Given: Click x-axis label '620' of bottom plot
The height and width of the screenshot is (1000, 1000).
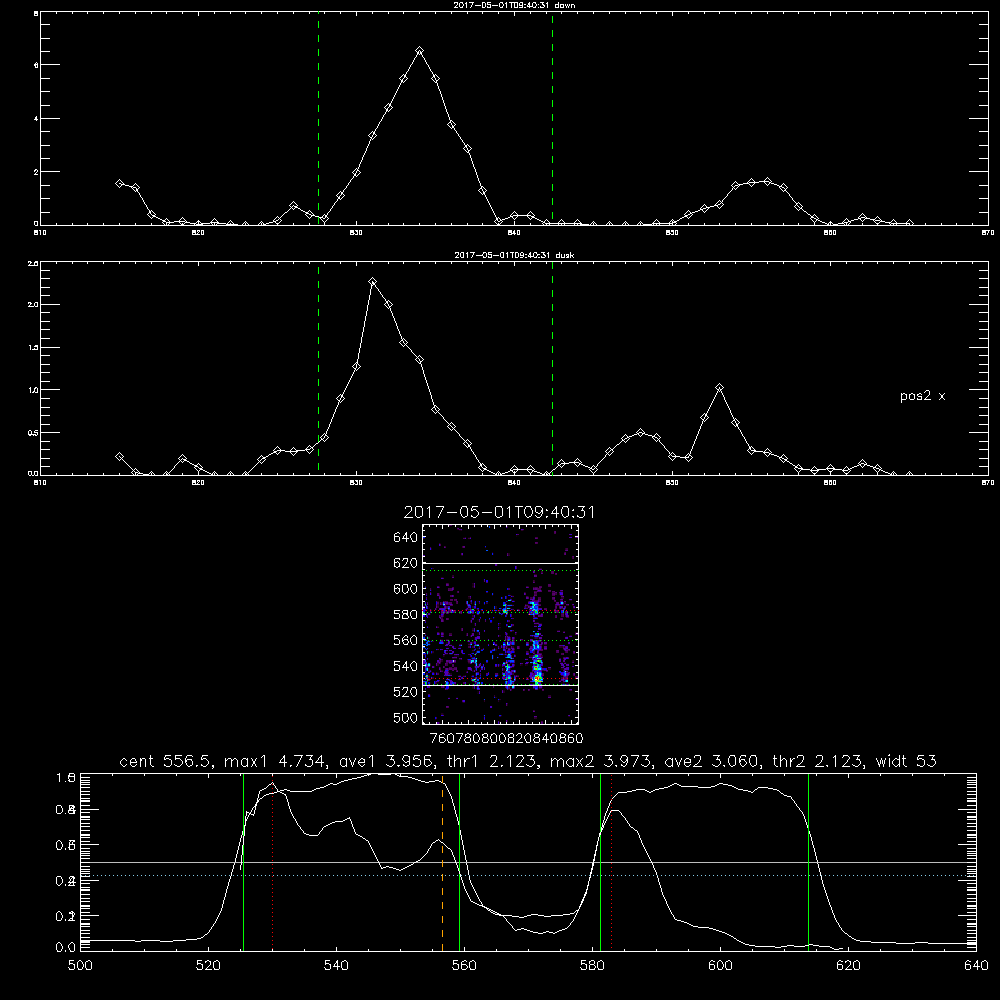Looking at the screenshot, I should tap(848, 966).
